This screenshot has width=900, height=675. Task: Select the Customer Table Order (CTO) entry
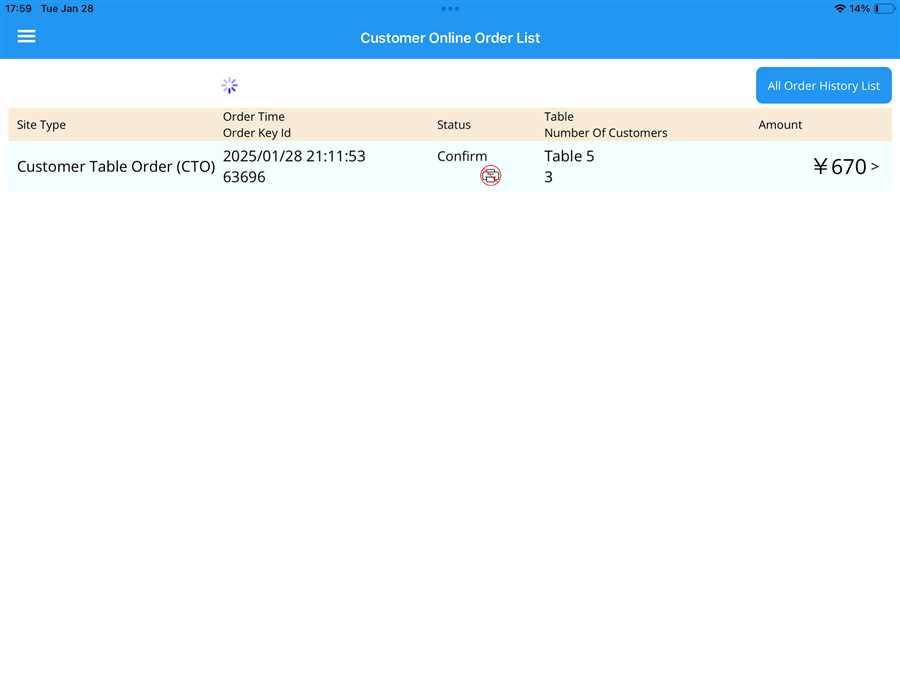point(116,167)
